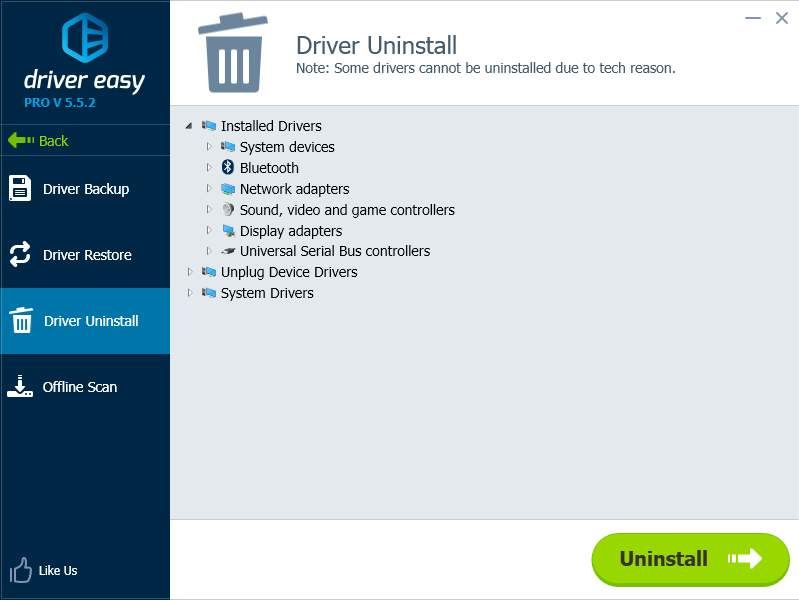Select the System Drivers tree item
799x600 pixels.
267,293
